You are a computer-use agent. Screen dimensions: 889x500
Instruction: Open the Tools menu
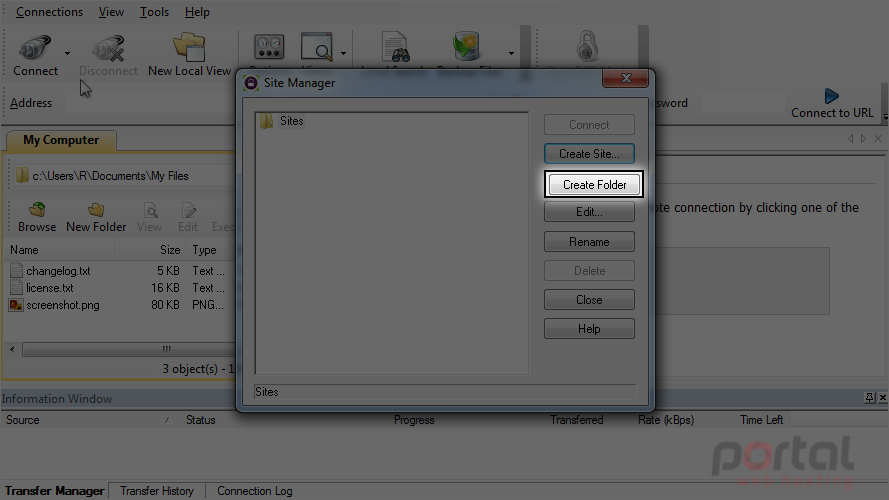tap(154, 12)
